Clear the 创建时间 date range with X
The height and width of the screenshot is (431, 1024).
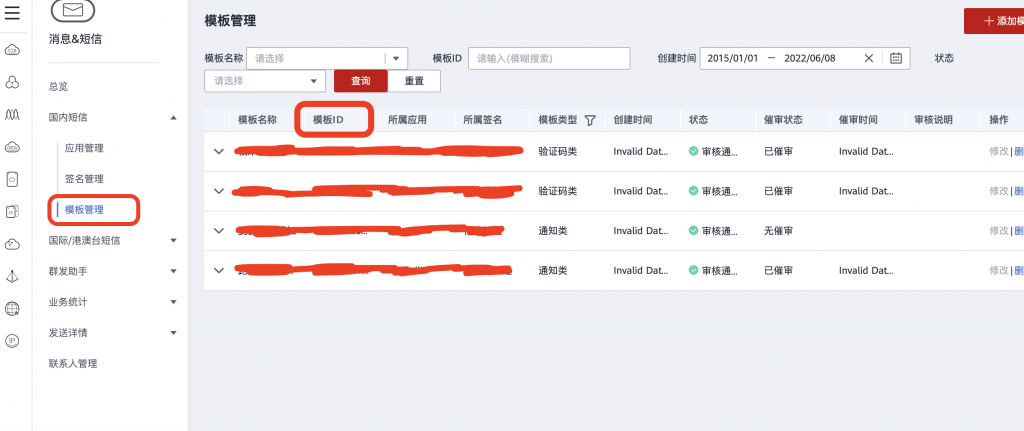[869, 58]
